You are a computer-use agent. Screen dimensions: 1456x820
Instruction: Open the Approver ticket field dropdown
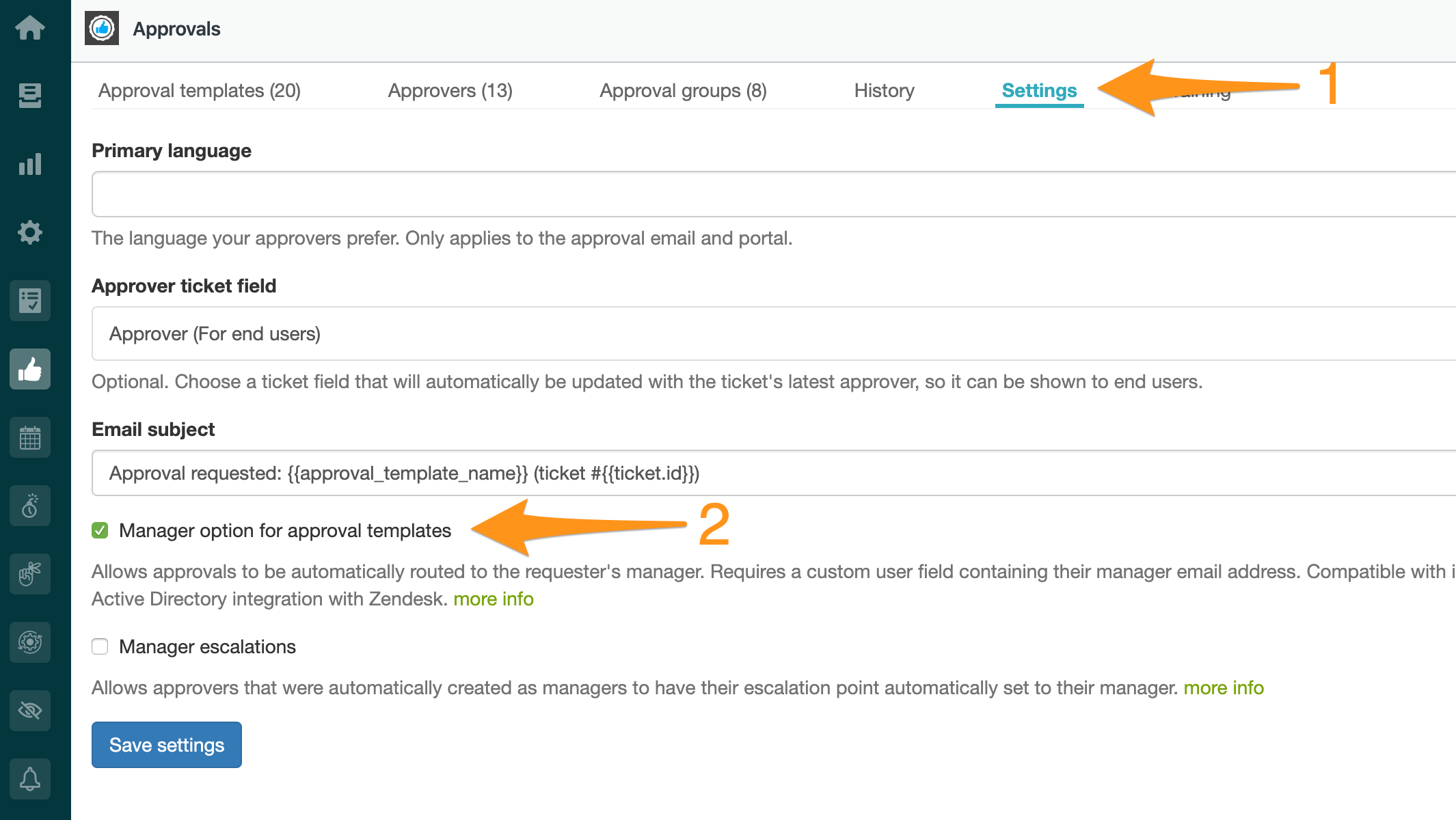(x=774, y=333)
